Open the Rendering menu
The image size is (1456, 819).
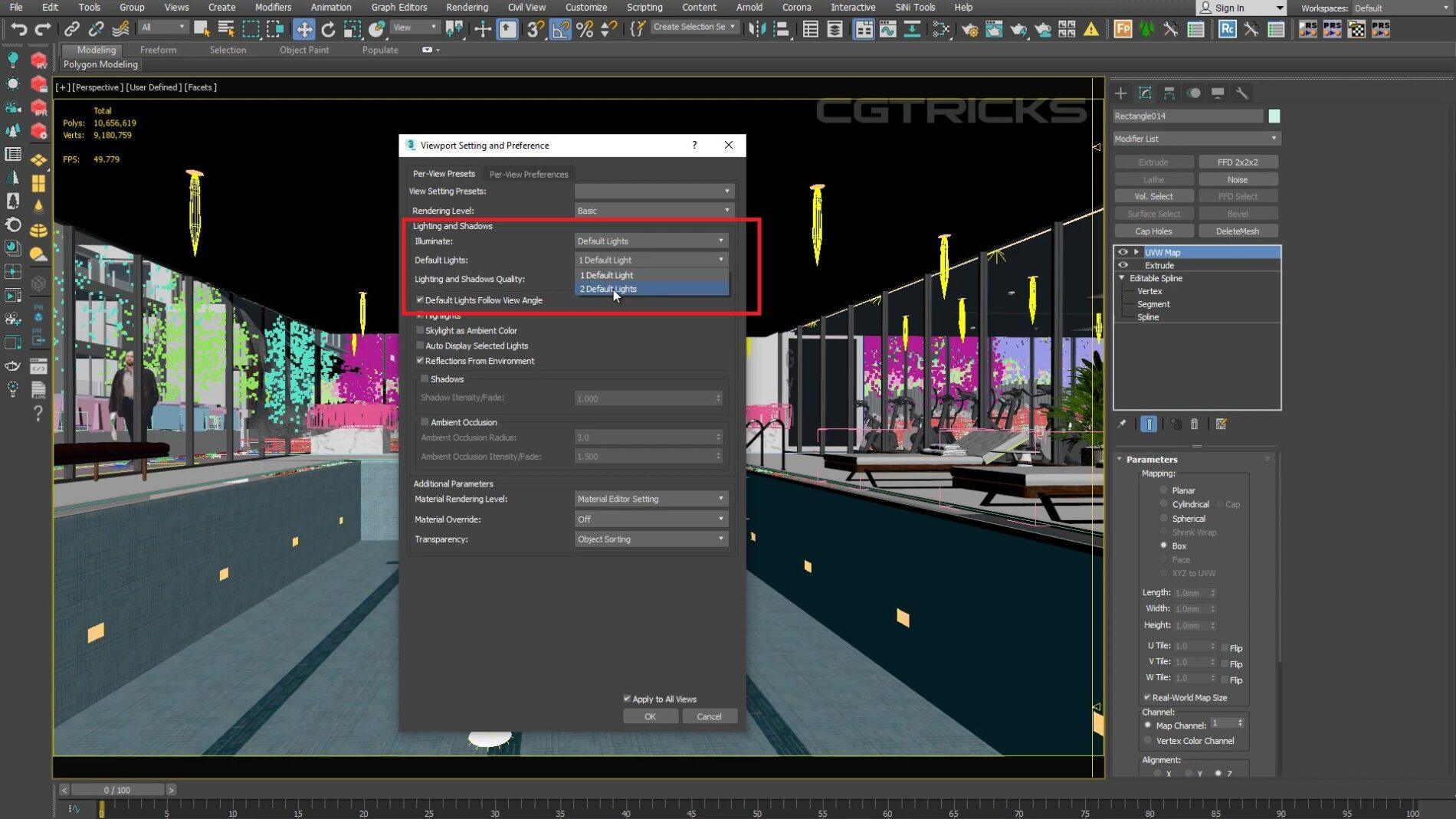coord(467,7)
